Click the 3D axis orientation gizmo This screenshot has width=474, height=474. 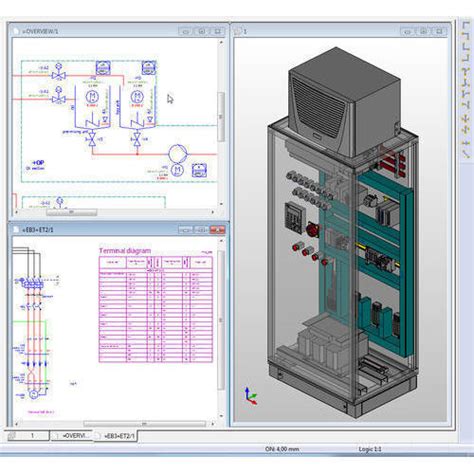click(251, 396)
